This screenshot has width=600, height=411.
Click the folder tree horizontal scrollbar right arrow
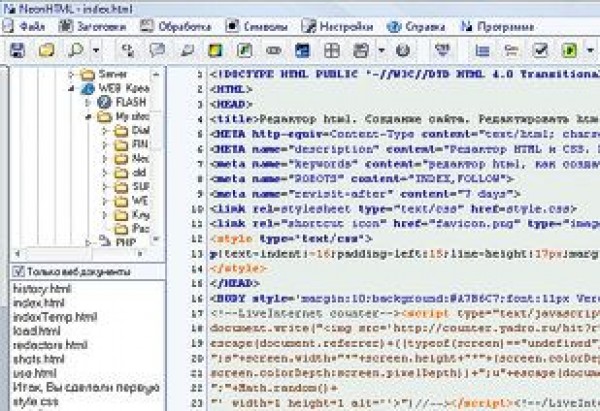pyautogui.click(x=140, y=253)
